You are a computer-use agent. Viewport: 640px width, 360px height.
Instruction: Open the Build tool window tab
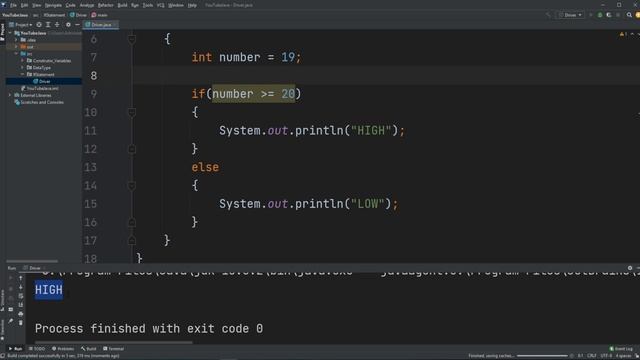[x=89, y=349]
